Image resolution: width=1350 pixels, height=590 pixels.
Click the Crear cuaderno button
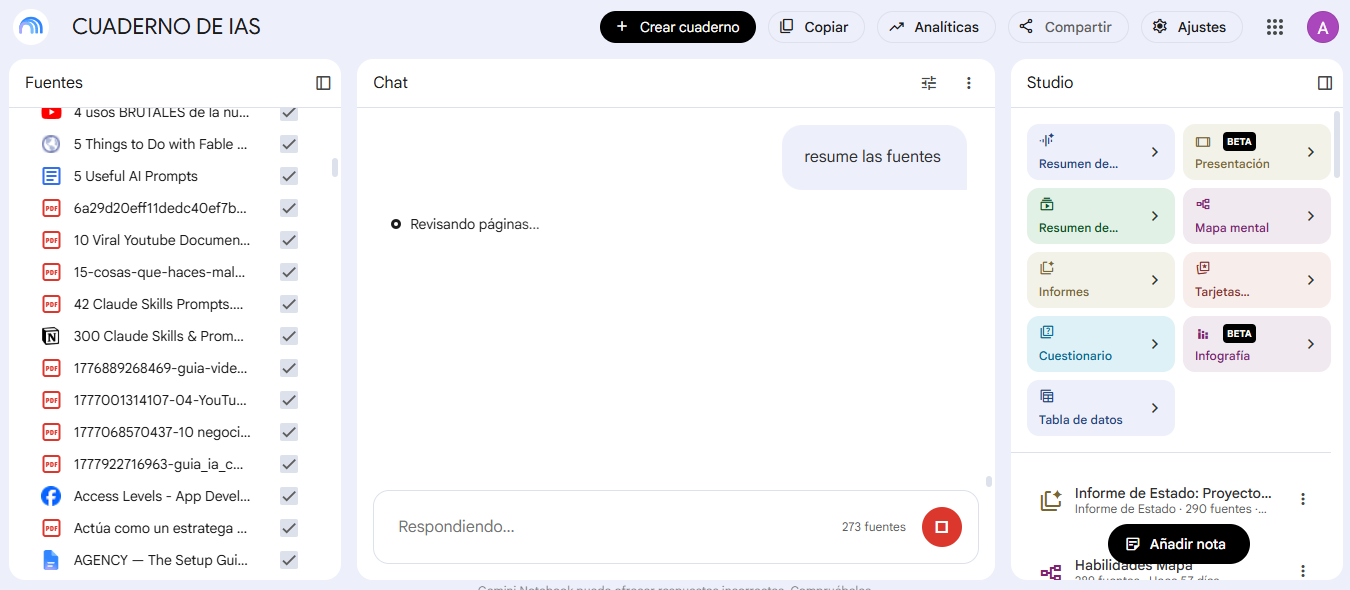click(678, 27)
